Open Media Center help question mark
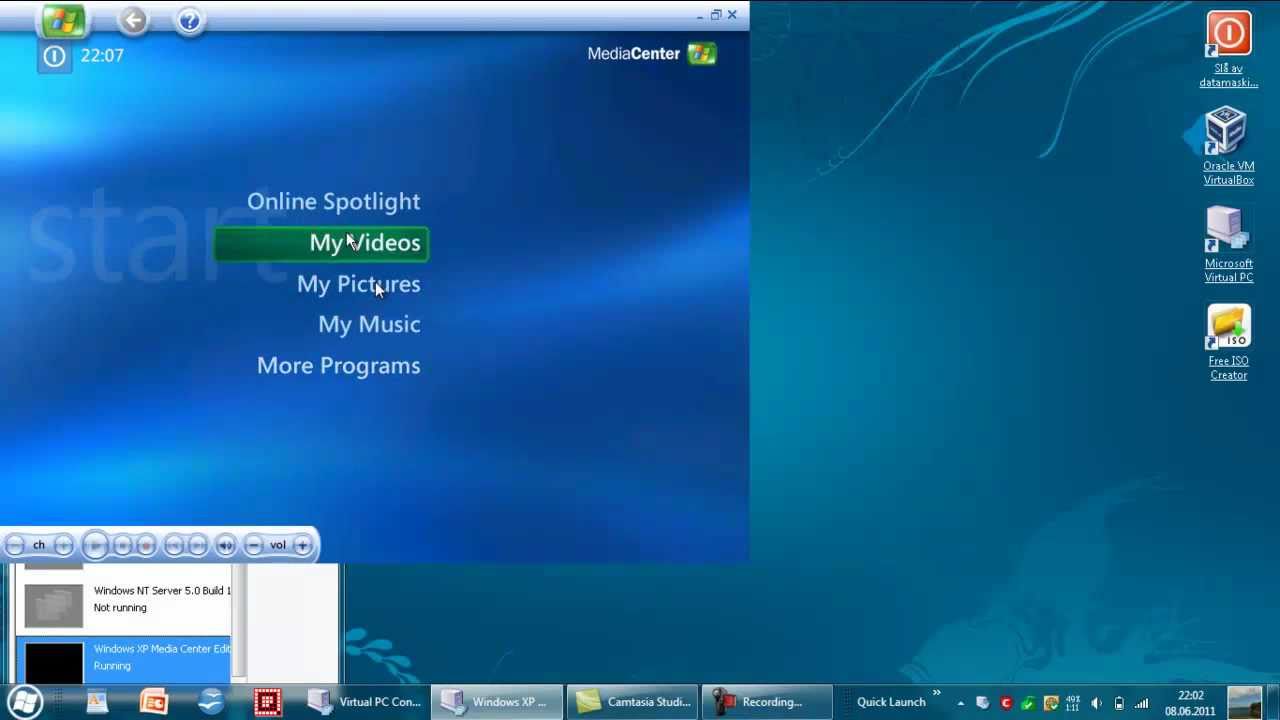 tap(189, 20)
